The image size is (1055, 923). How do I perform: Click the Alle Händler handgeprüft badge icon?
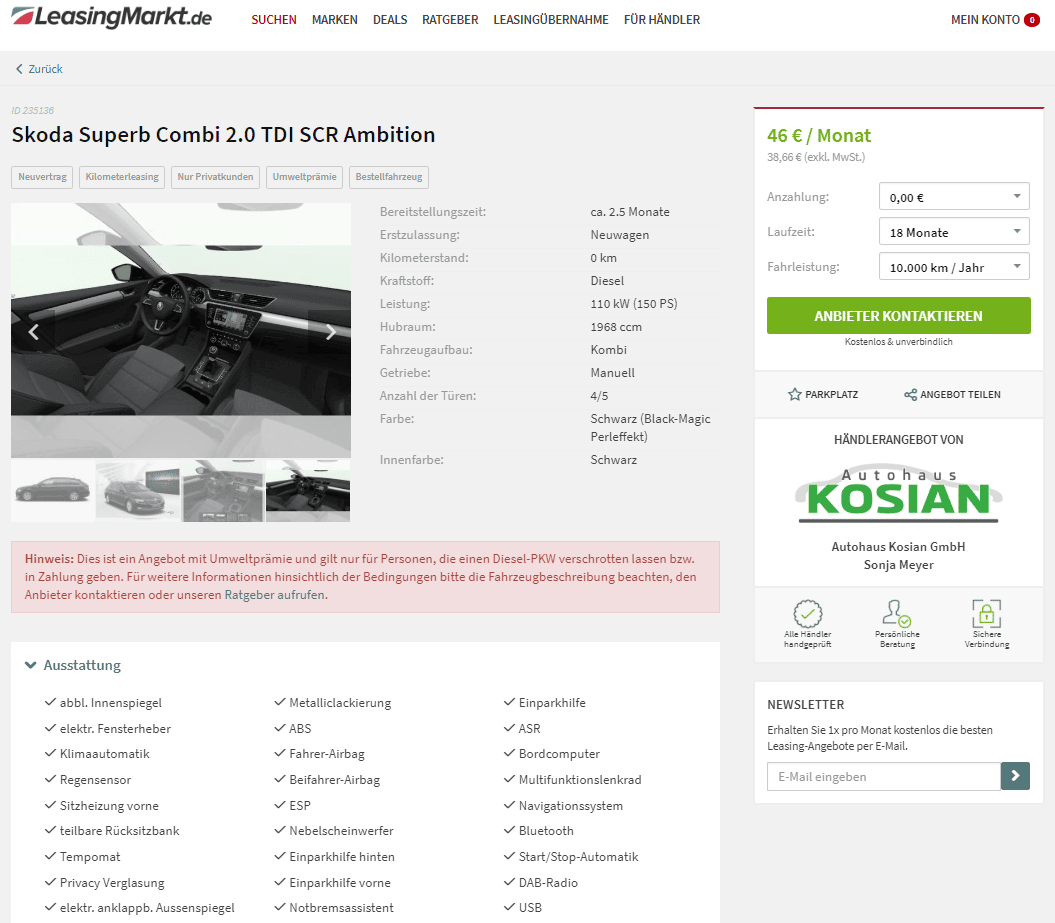pyautogui.click(x=807, y=613)
